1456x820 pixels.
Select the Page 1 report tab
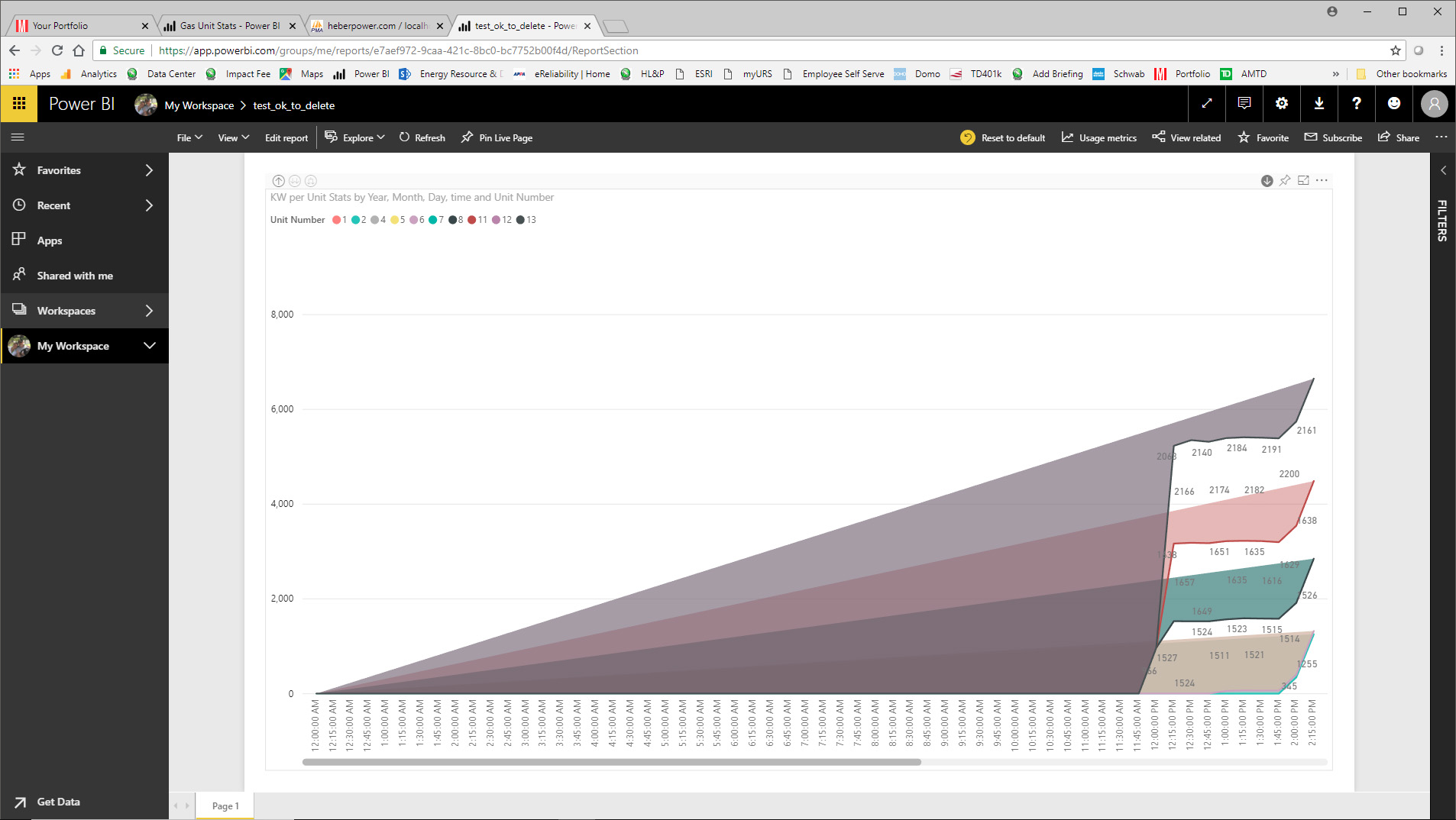pos(225,806)
